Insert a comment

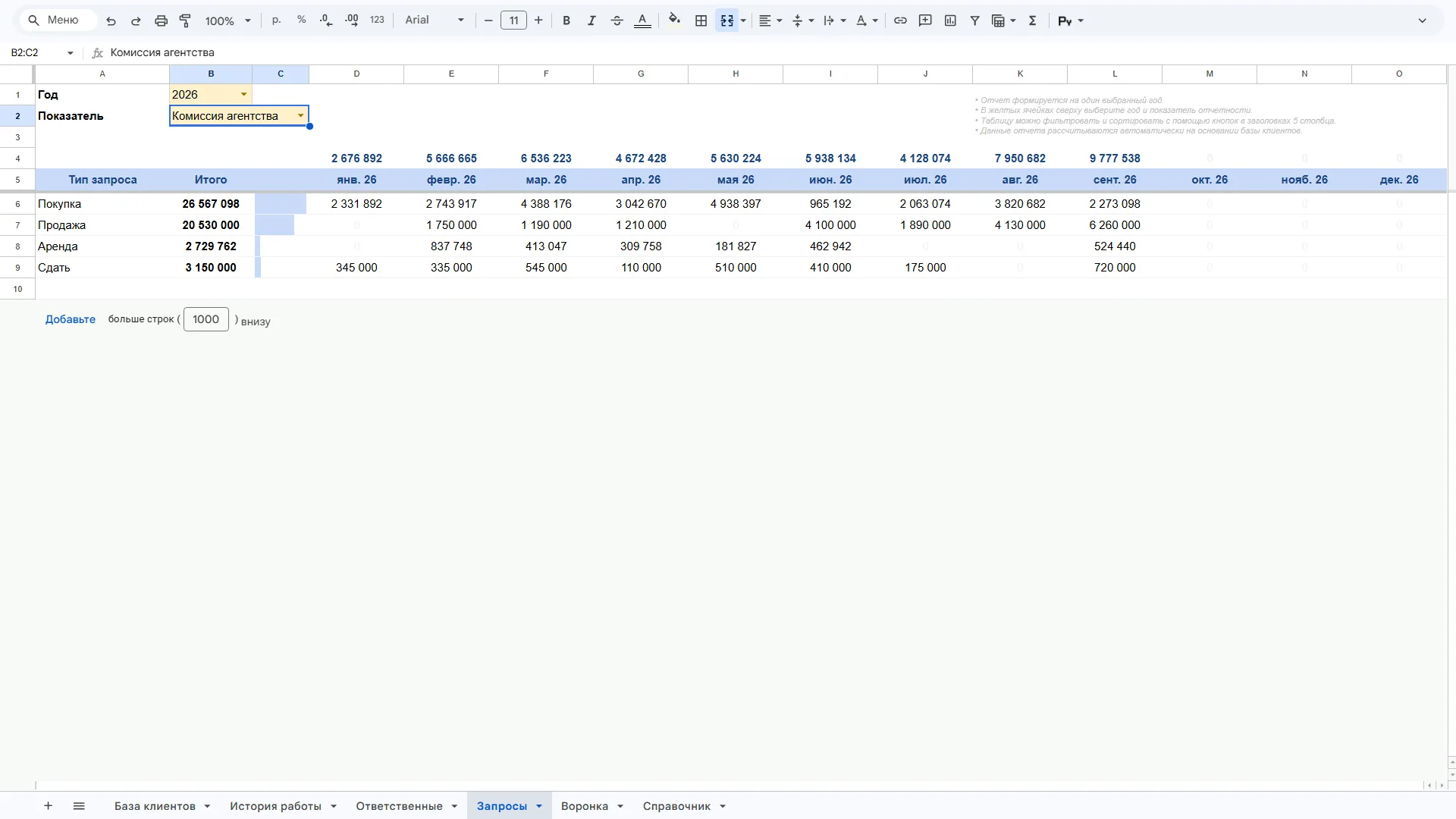coord(925,20)
